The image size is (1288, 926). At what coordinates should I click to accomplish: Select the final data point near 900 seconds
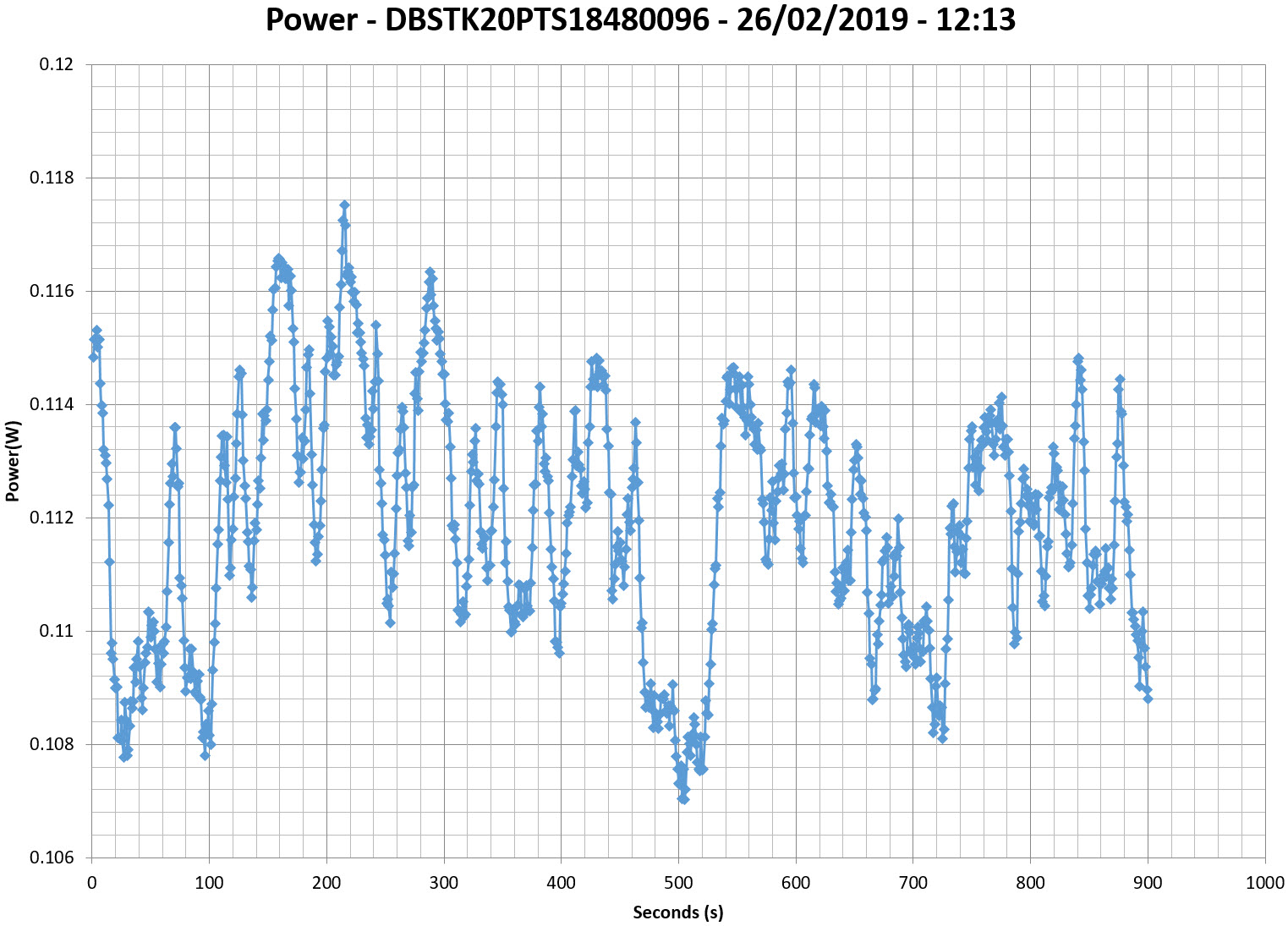tap(1148, 699)
